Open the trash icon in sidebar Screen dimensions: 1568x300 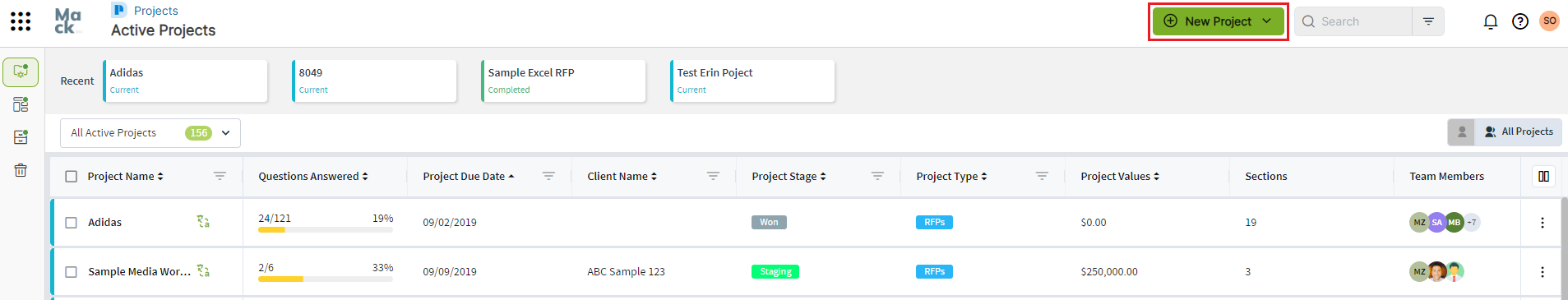click(x=21, y=170)
